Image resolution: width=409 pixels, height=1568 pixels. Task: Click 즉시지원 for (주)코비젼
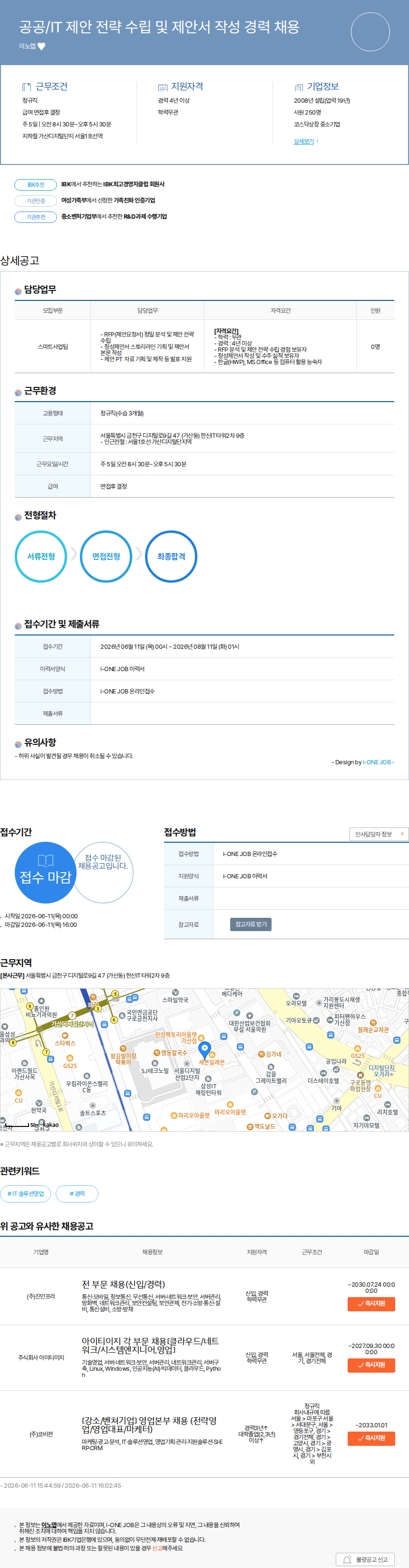tap(371, 1438)
